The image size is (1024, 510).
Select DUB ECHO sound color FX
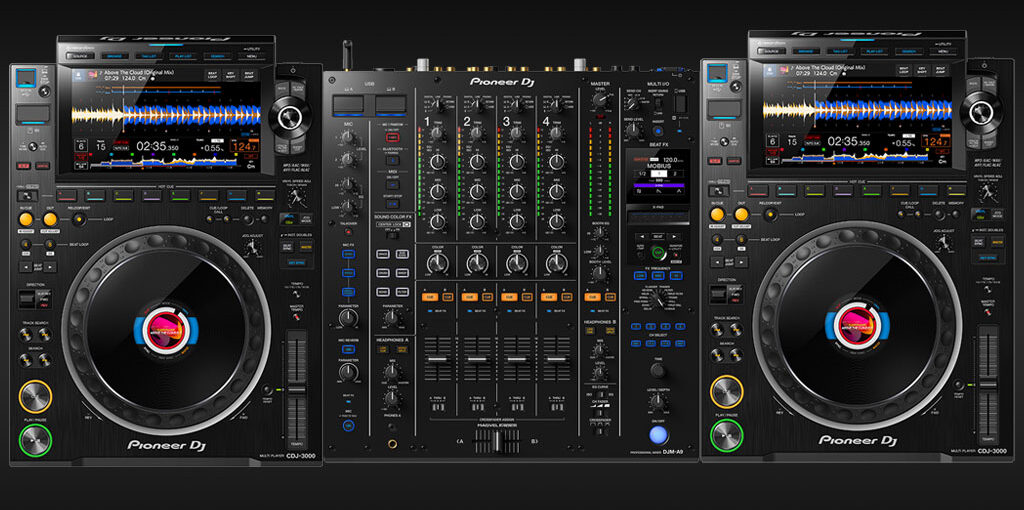403,254
